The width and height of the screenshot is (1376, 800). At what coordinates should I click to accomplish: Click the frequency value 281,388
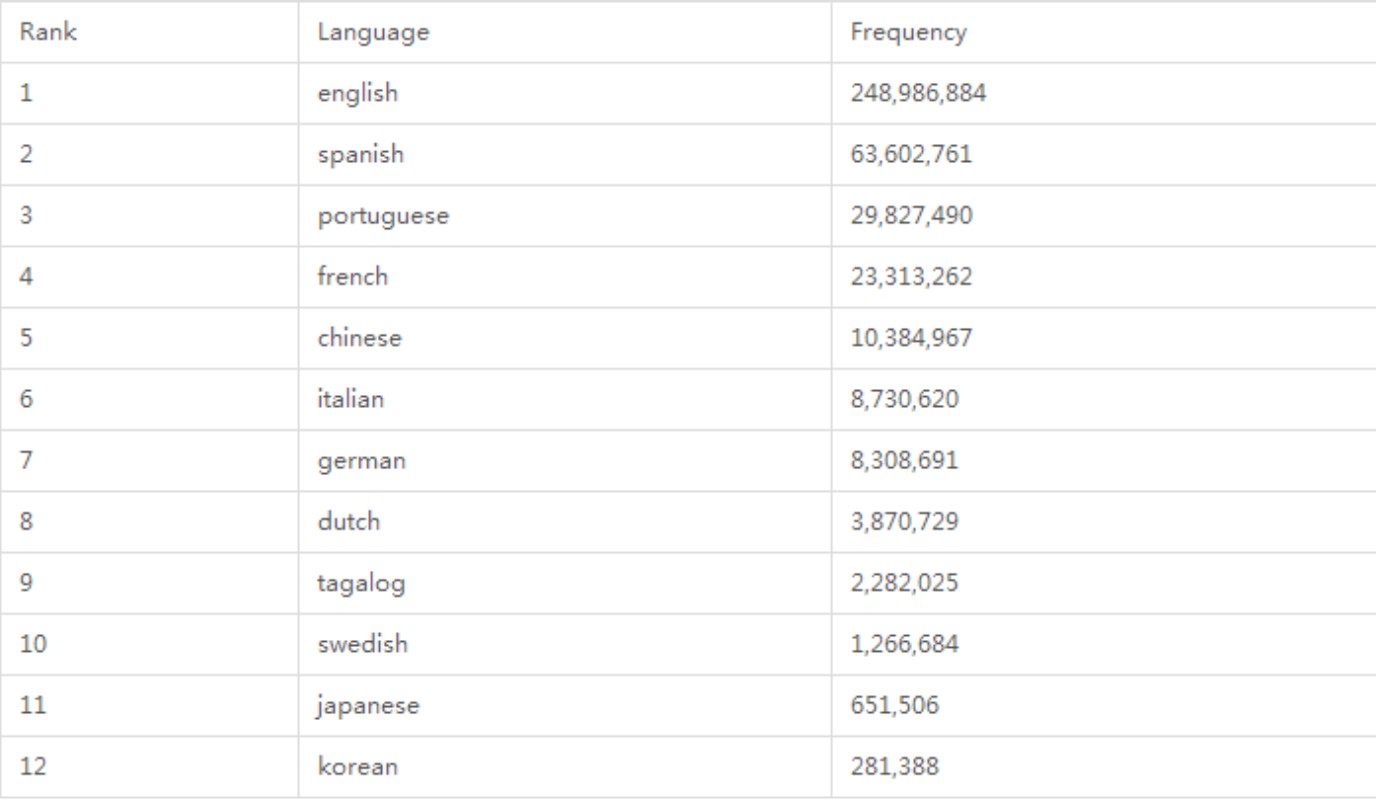pos(894,767)
